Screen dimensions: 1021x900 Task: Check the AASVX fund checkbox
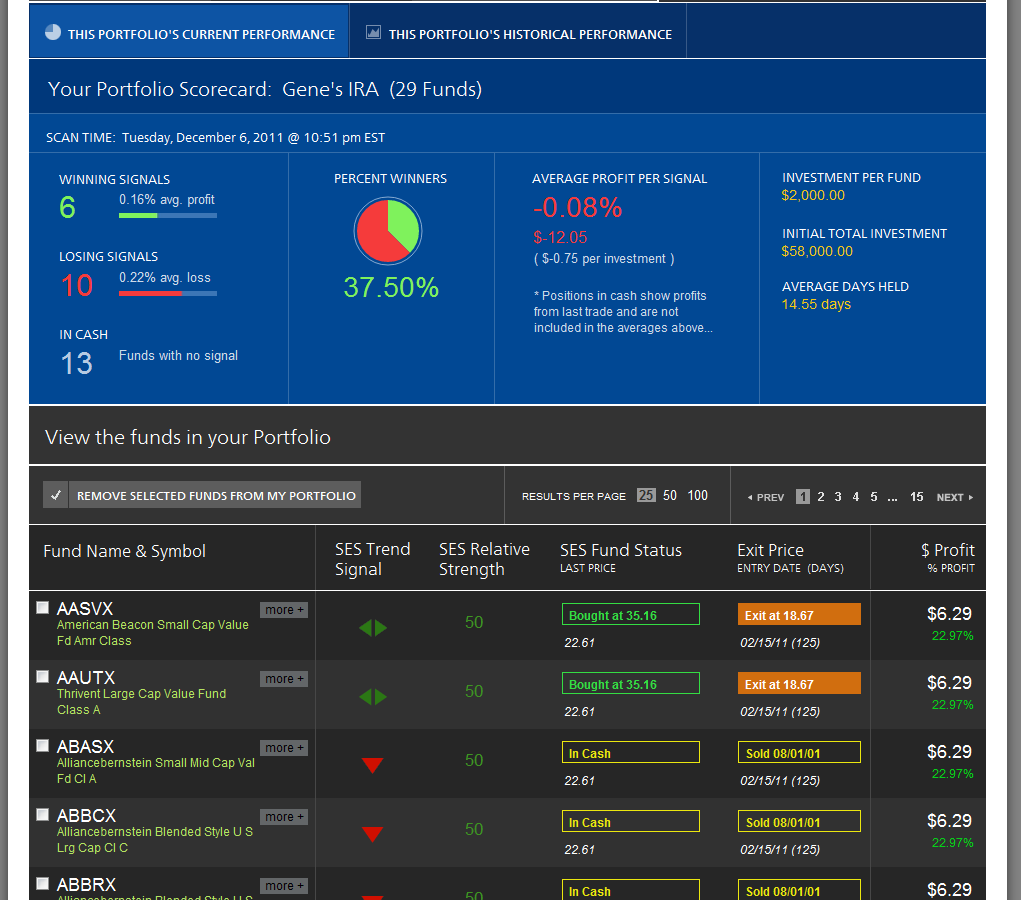tap(42, 607)
